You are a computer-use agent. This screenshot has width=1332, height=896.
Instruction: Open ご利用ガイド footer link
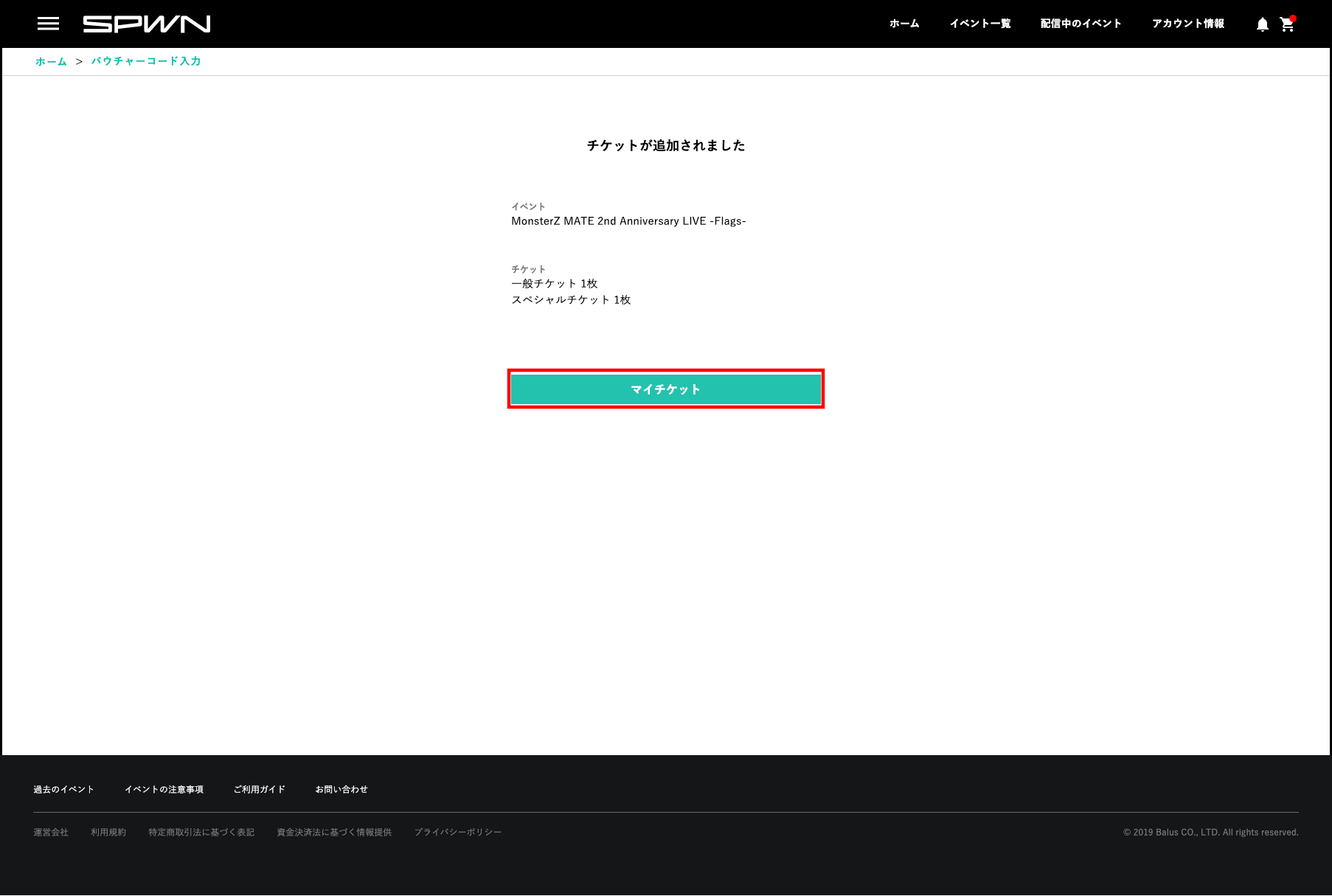(259, 789)
